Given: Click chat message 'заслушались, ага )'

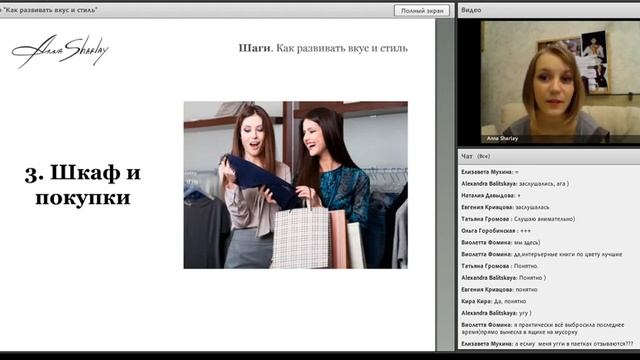Looking at the screenshot, I should (x=515, y=184).
